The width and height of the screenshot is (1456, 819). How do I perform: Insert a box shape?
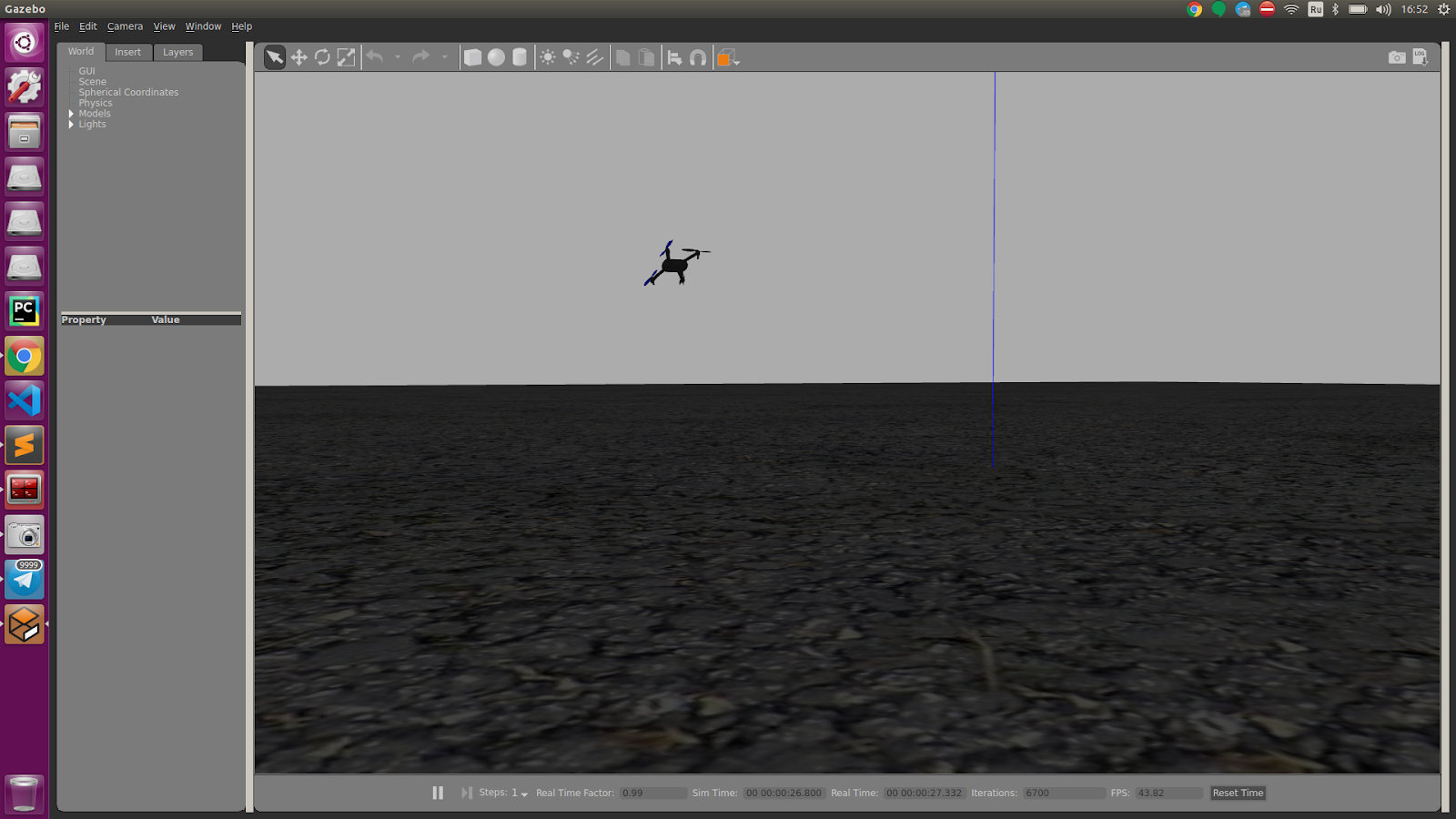pyautogui.click(x=472, y=57)
